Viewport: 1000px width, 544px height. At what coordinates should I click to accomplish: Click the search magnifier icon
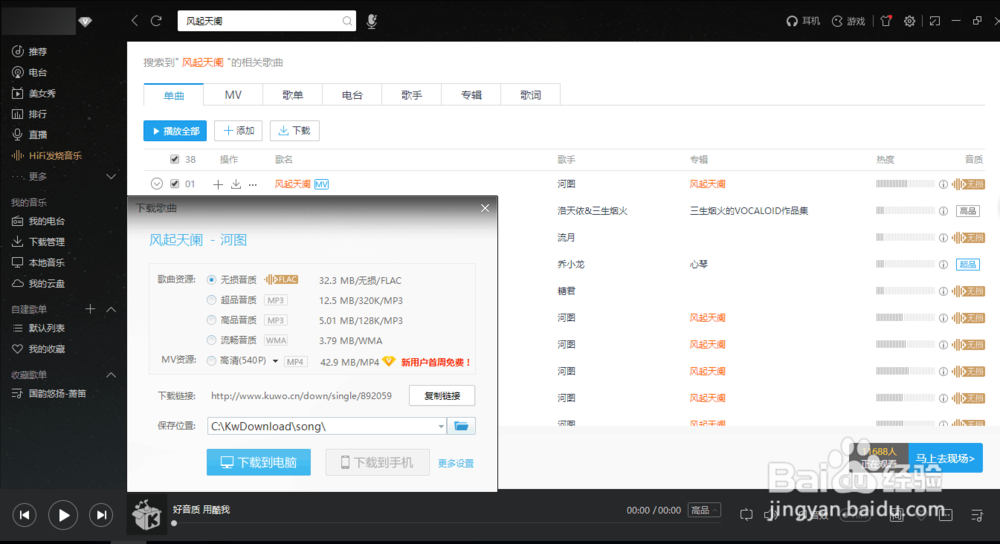[347, 21]
